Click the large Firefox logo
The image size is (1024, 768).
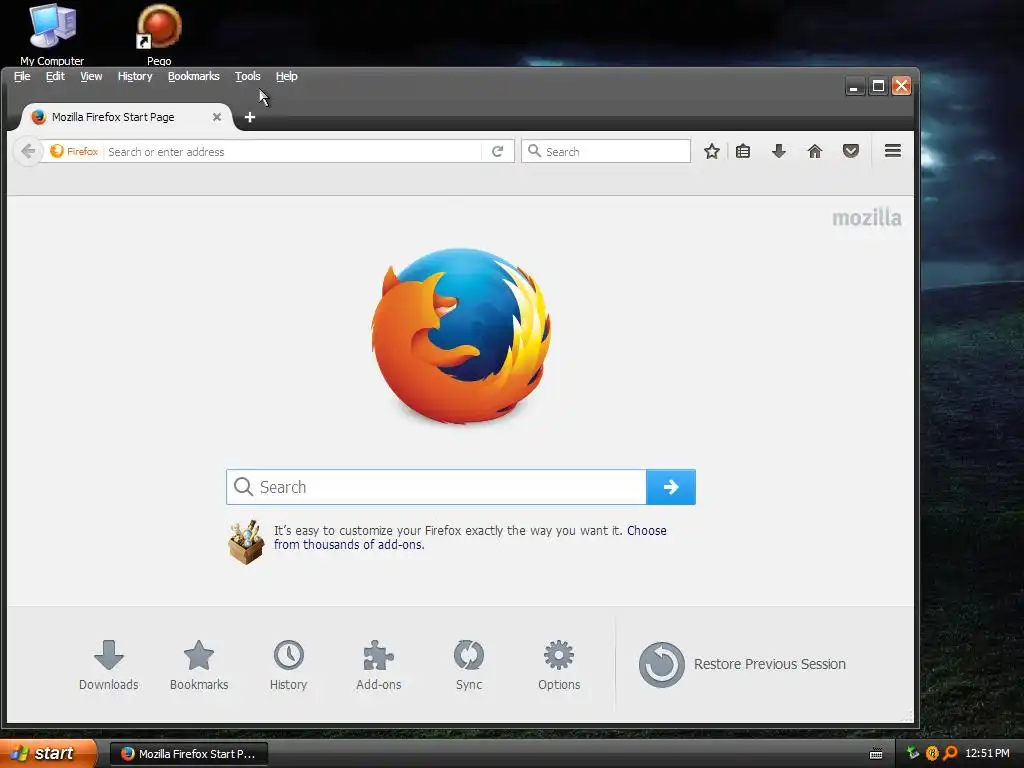[x=461, y=336]
